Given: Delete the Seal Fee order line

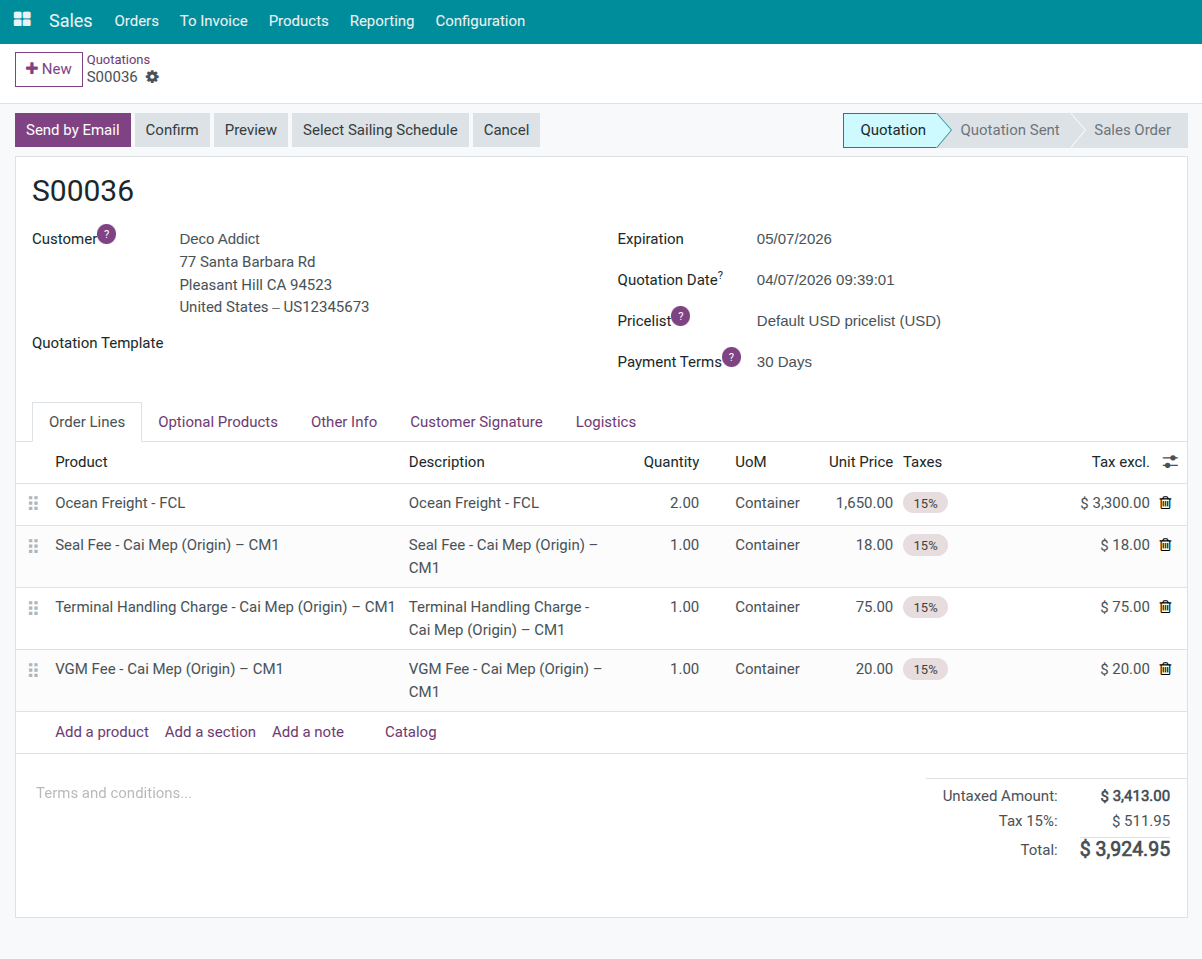Looking at the screenshot, I should (x=1165, y=545).
